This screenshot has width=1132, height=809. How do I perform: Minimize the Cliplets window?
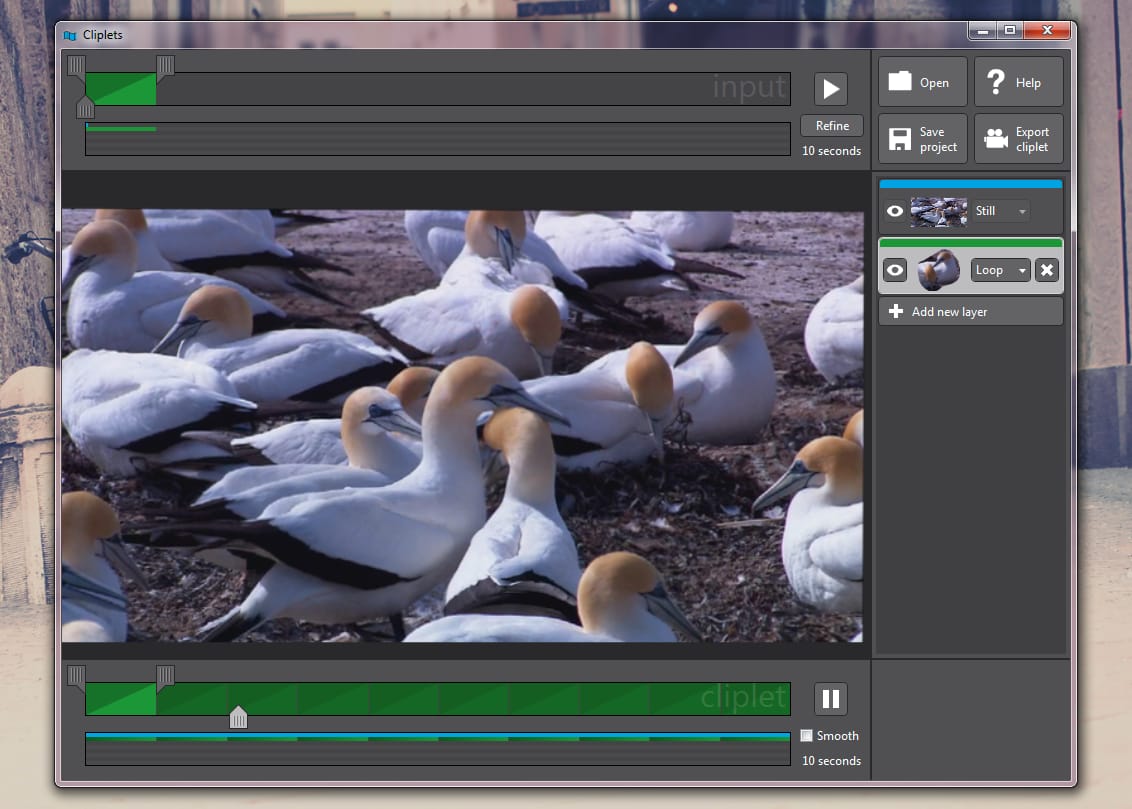(x=983, y=30)
